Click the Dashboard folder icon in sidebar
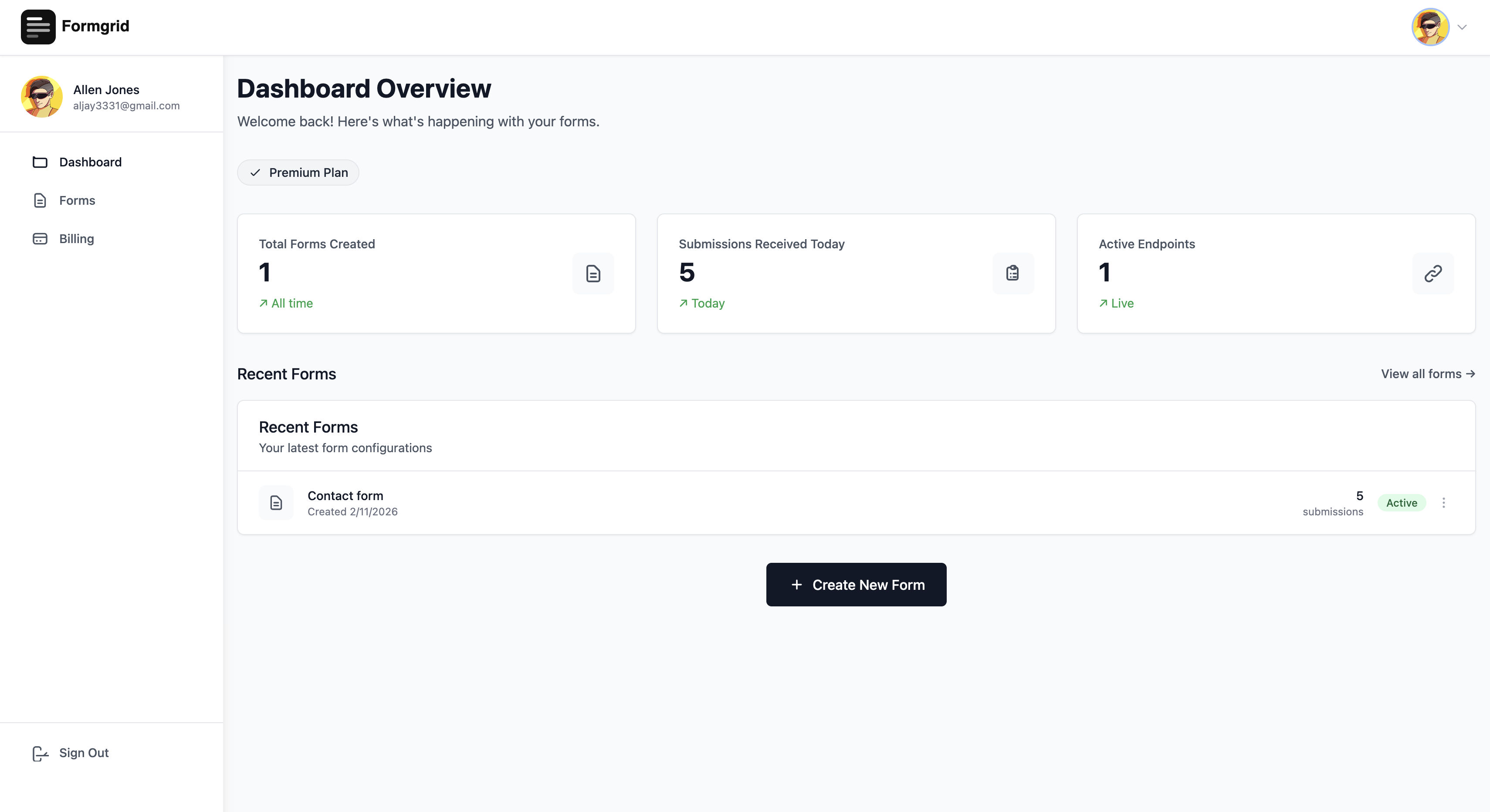 [x=40, y=162]
